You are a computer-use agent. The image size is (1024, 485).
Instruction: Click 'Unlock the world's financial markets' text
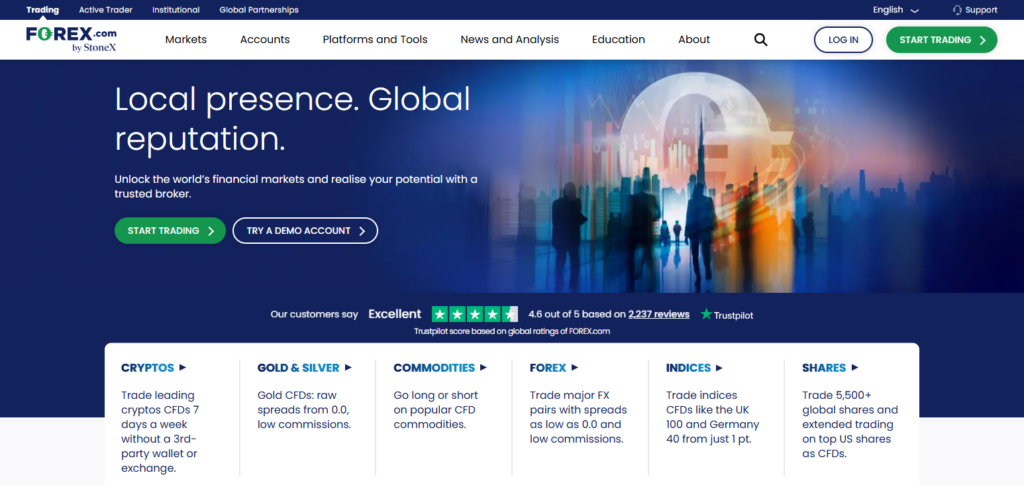tap(296, 186)
